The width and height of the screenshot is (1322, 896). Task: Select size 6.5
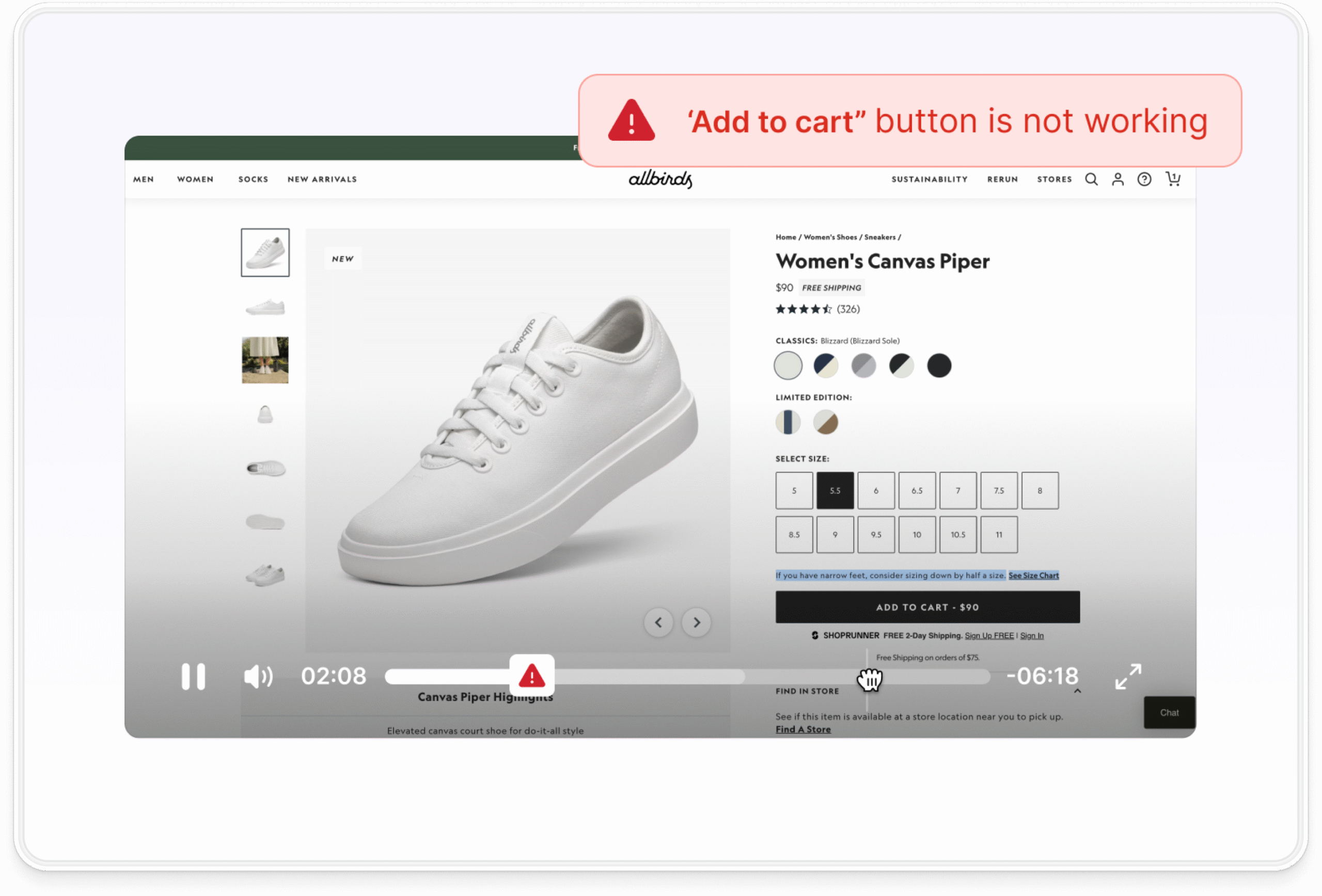pos(917,491)
